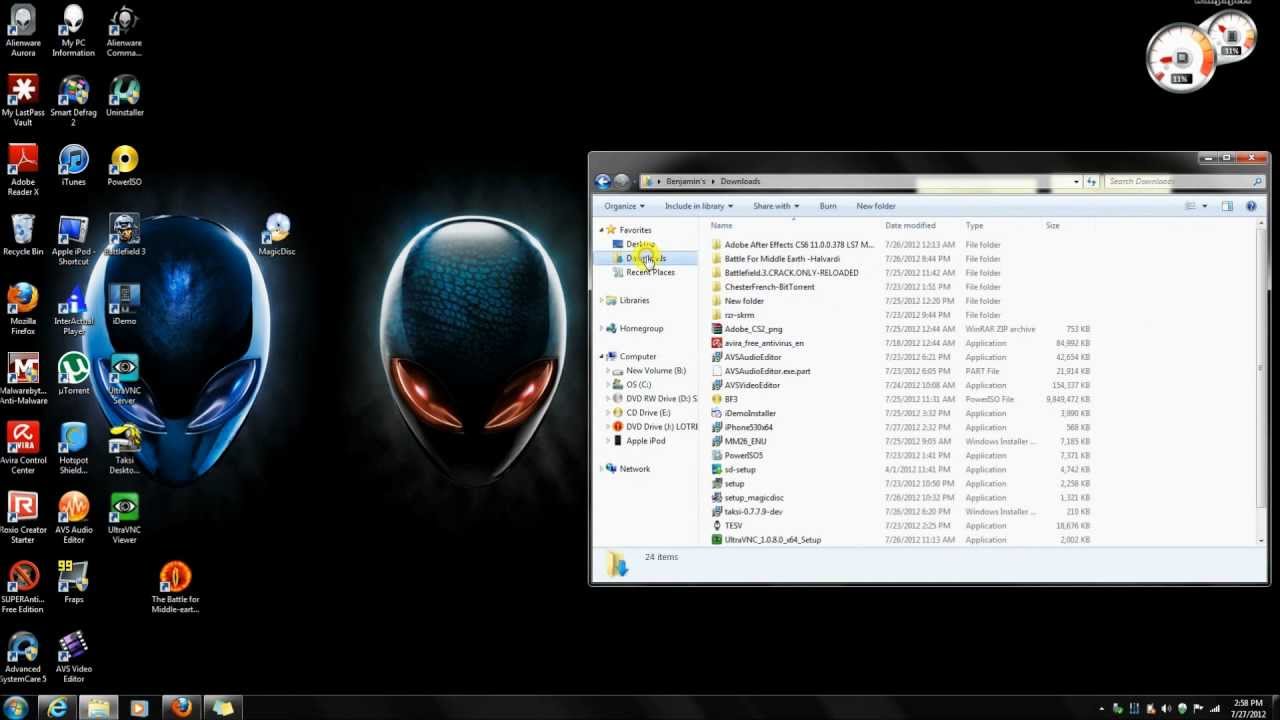Expand the Libraries tree node
This screenshot has height=720, width=1280.
pos(602,300)
